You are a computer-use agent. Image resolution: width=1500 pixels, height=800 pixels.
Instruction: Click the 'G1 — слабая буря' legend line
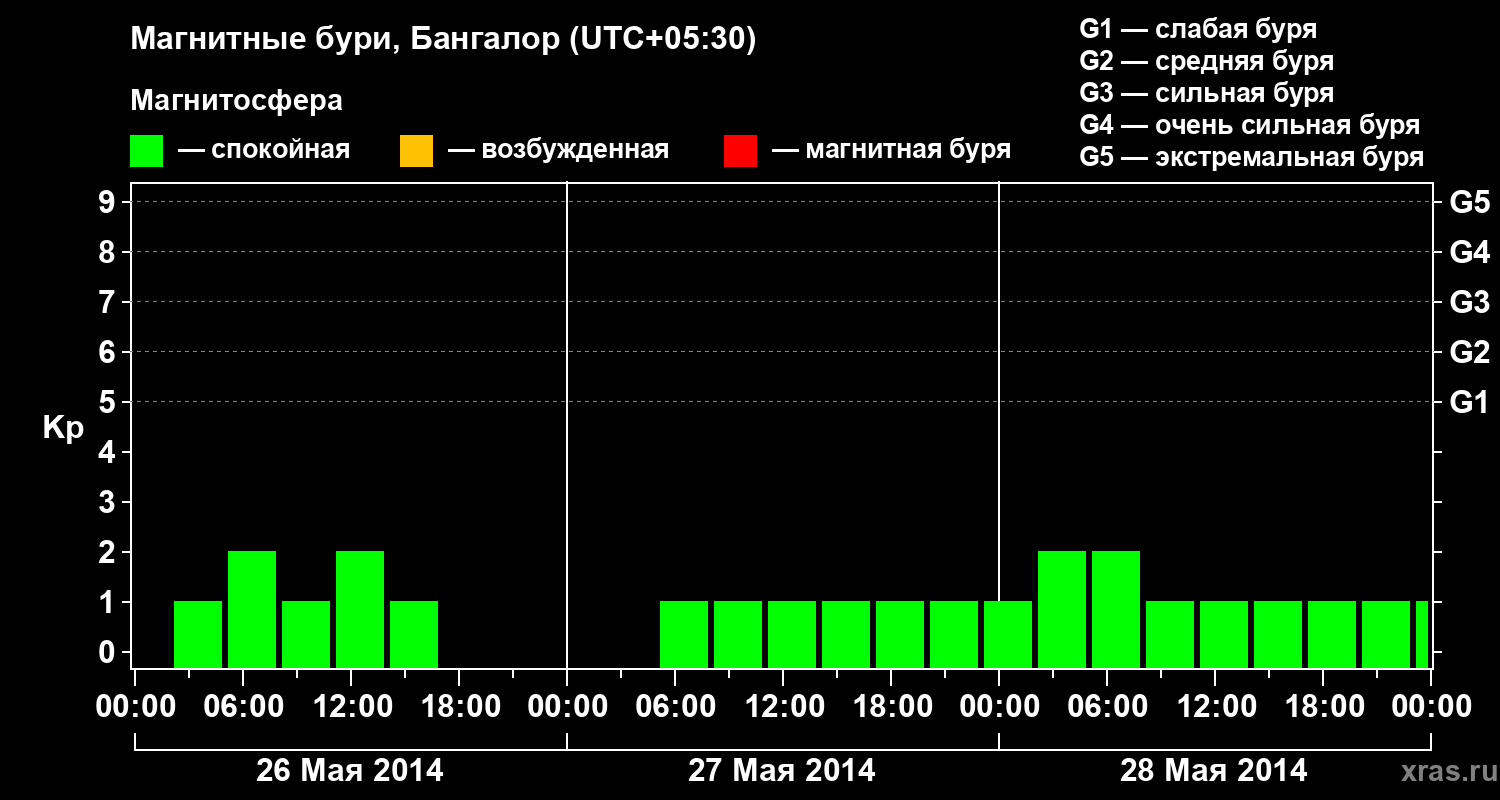click(1198, 29)
